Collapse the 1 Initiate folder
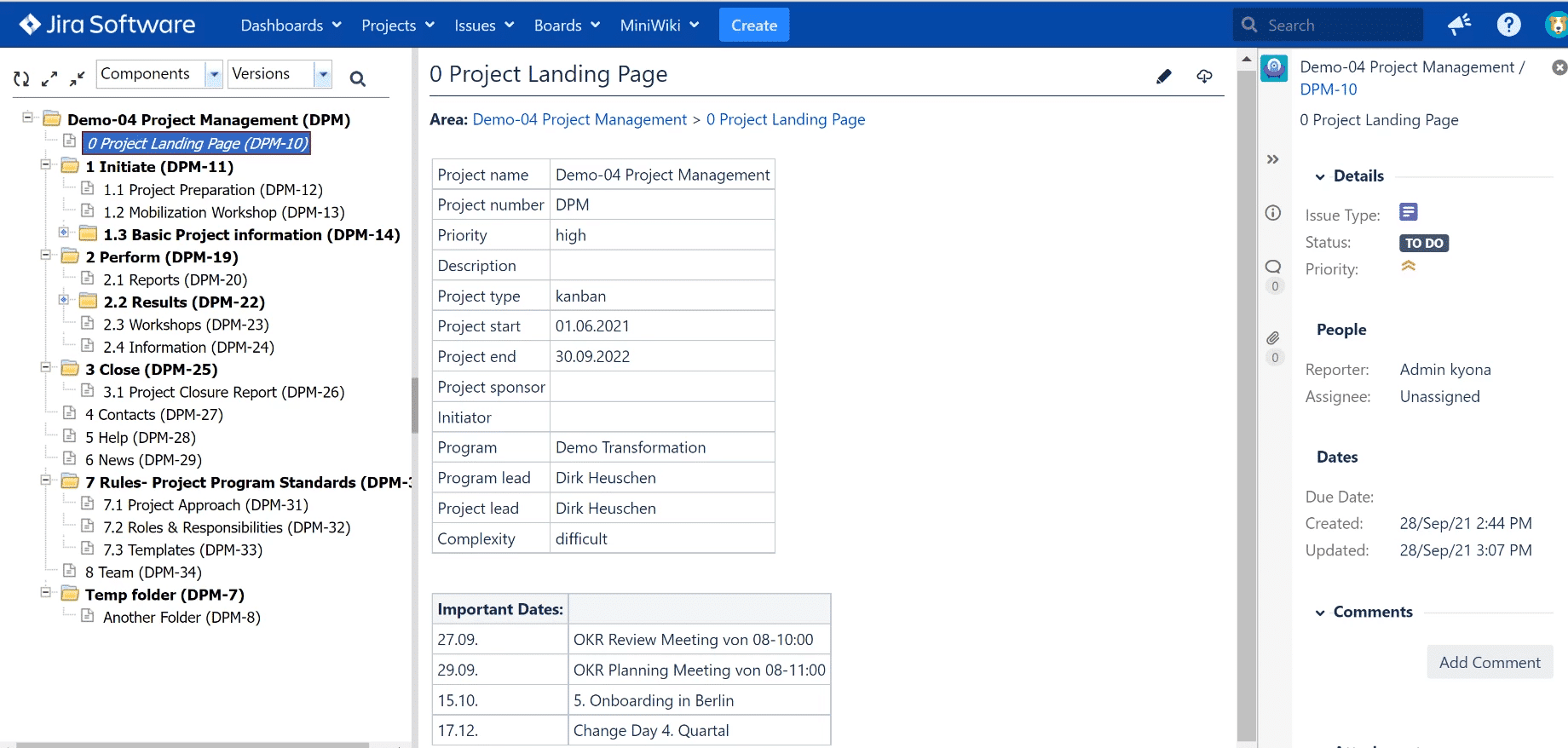 coord(46,164)
